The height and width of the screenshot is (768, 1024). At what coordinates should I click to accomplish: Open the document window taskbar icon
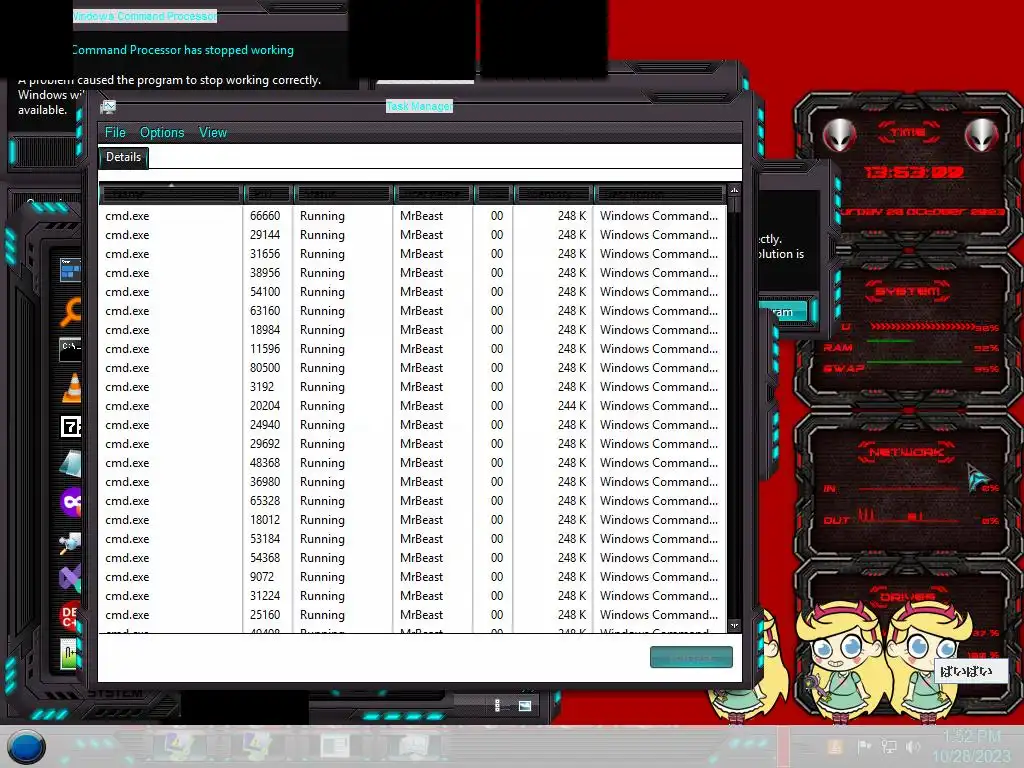(x=335, y=746)
